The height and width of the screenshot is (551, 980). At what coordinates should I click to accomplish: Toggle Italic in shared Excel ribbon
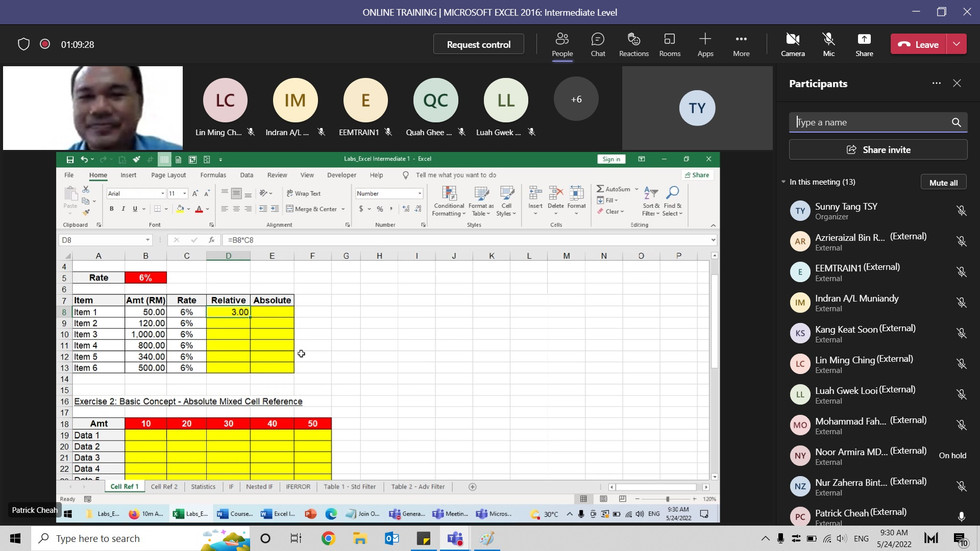123,209
